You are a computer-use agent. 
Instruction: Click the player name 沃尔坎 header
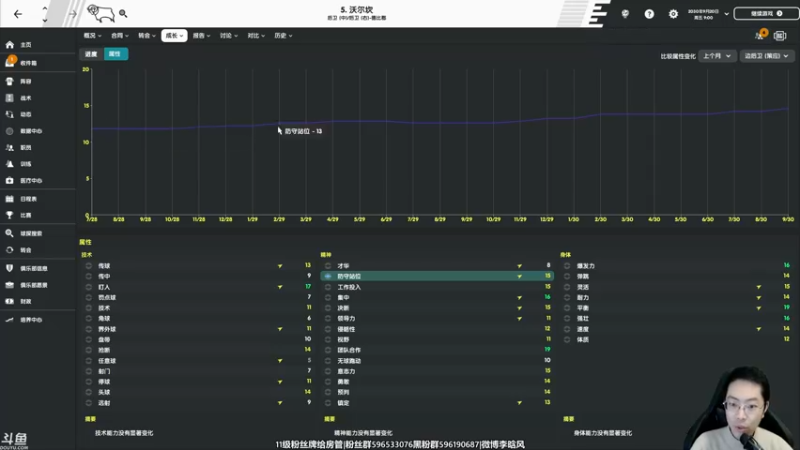point(357,10)
